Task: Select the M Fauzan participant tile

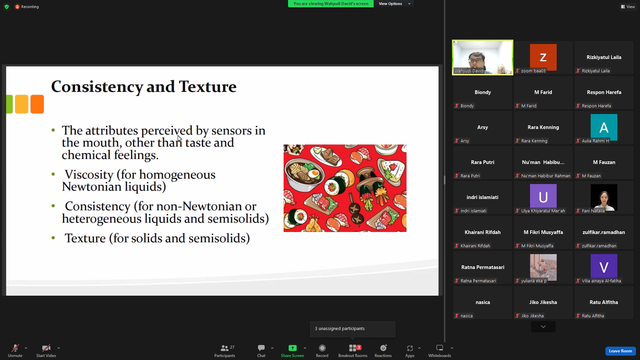Action: pos(604,162)
